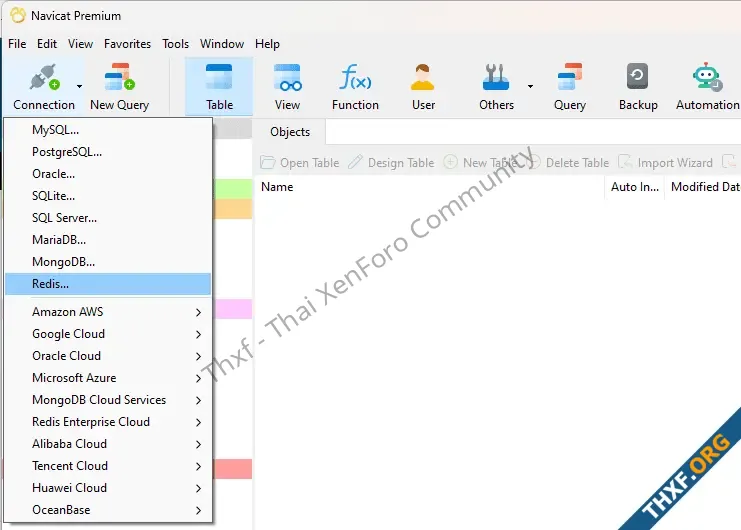Screen dimensions: 741x530
Task: Choose SQL Server... connection type
Action: [108, 218]
